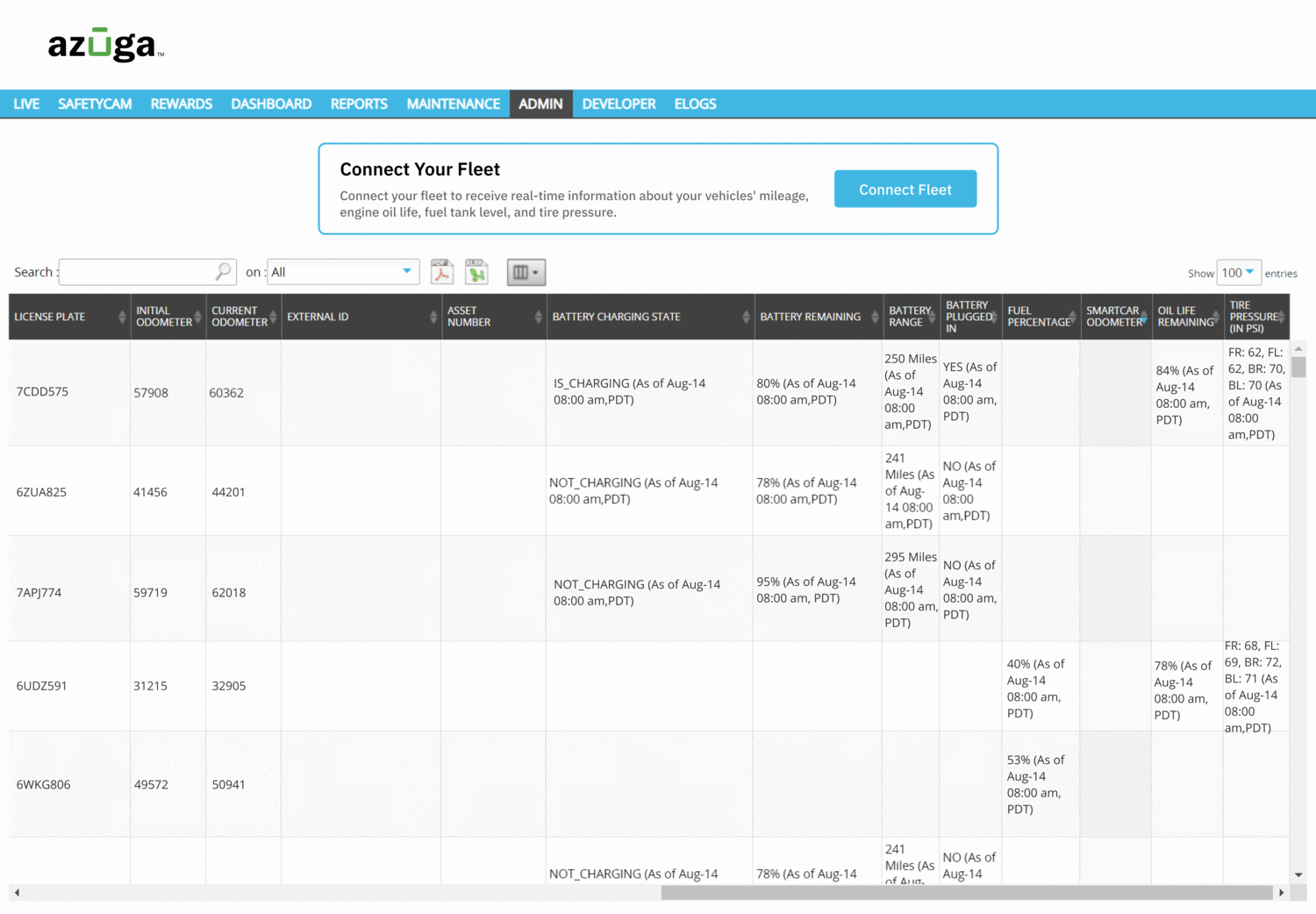The width and height of the screenshot is (1316, 914).
Task: Click inside the Search input field
Action: pos(132,272)
